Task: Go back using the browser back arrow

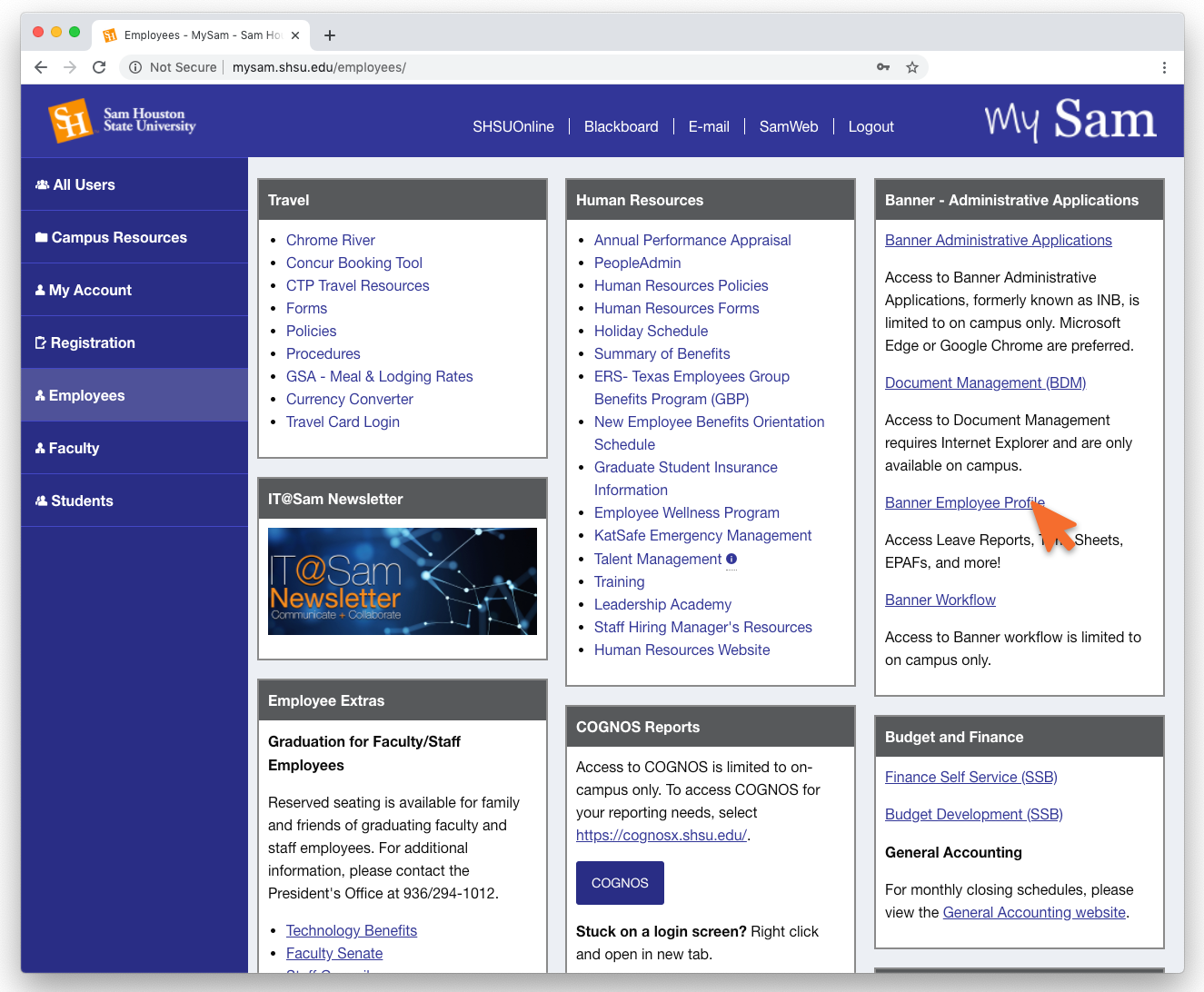Action: point(41,67)
